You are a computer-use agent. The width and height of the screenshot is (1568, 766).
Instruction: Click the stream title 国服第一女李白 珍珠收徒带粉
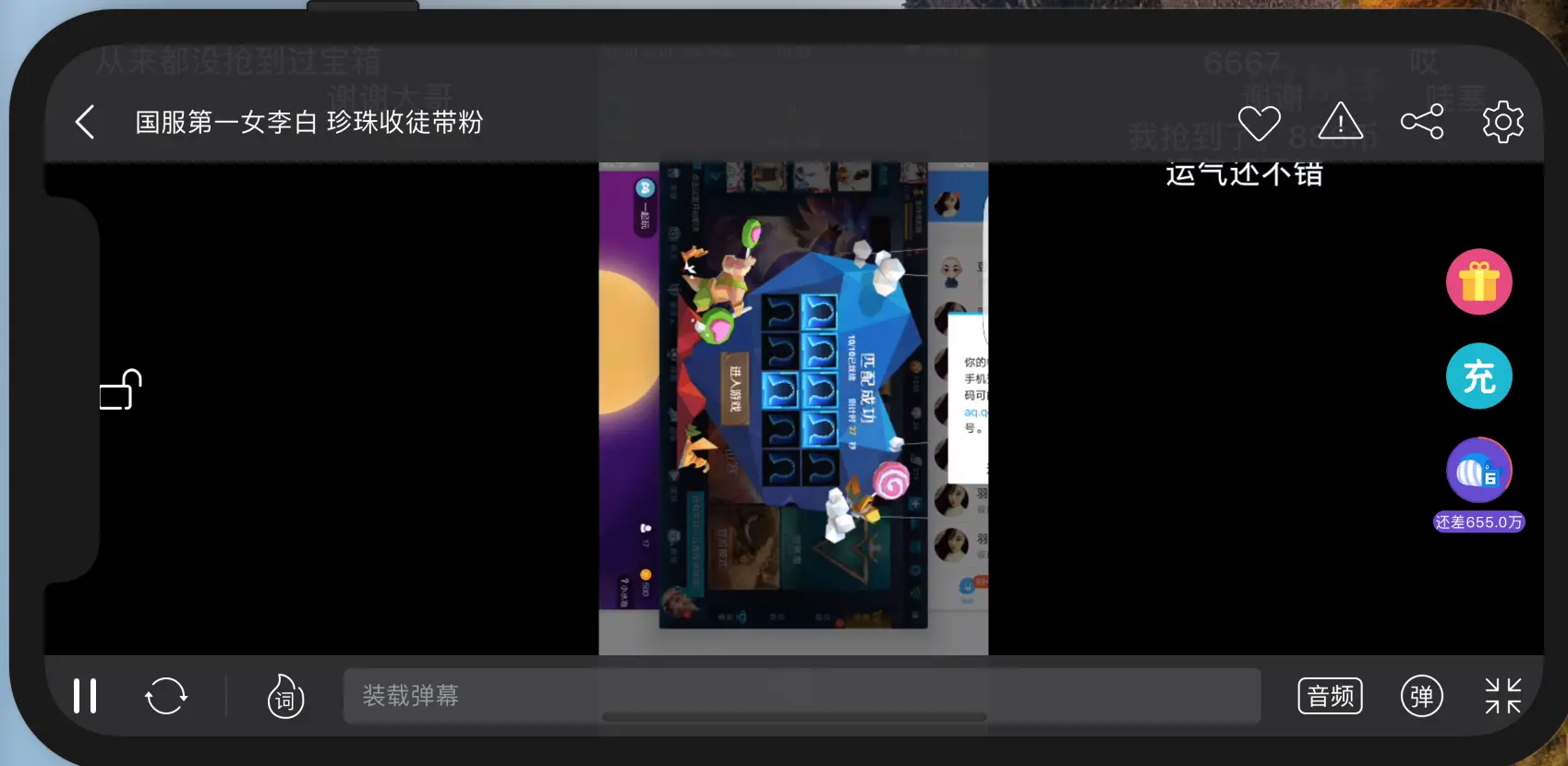pyautogui.click(x=309, y=122)
